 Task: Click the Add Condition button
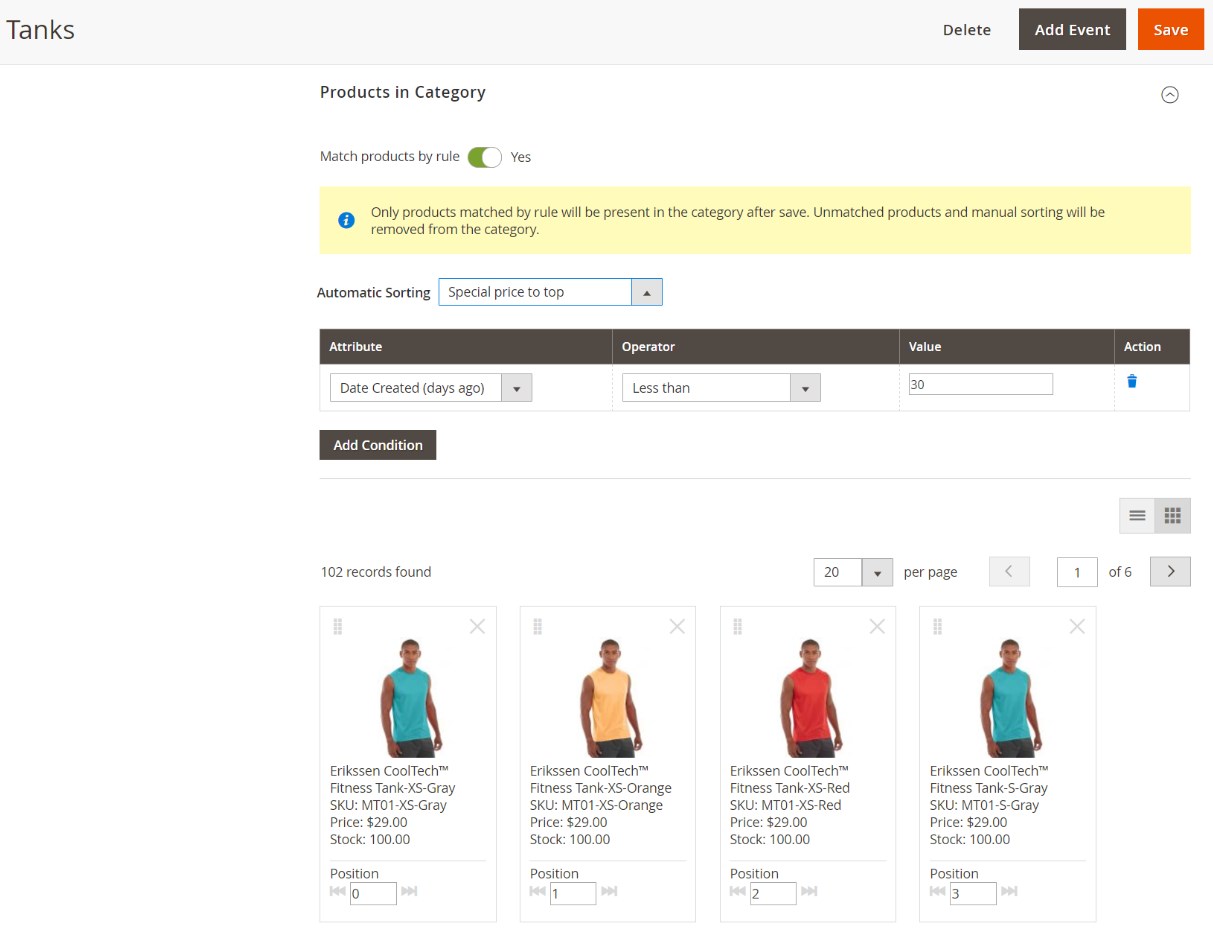click(x=378, y=445)
